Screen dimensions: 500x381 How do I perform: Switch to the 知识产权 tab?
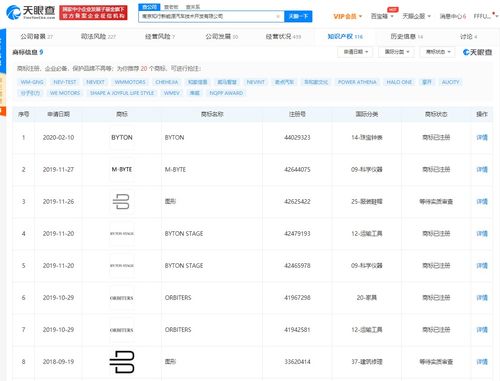[x=345, y=37]
